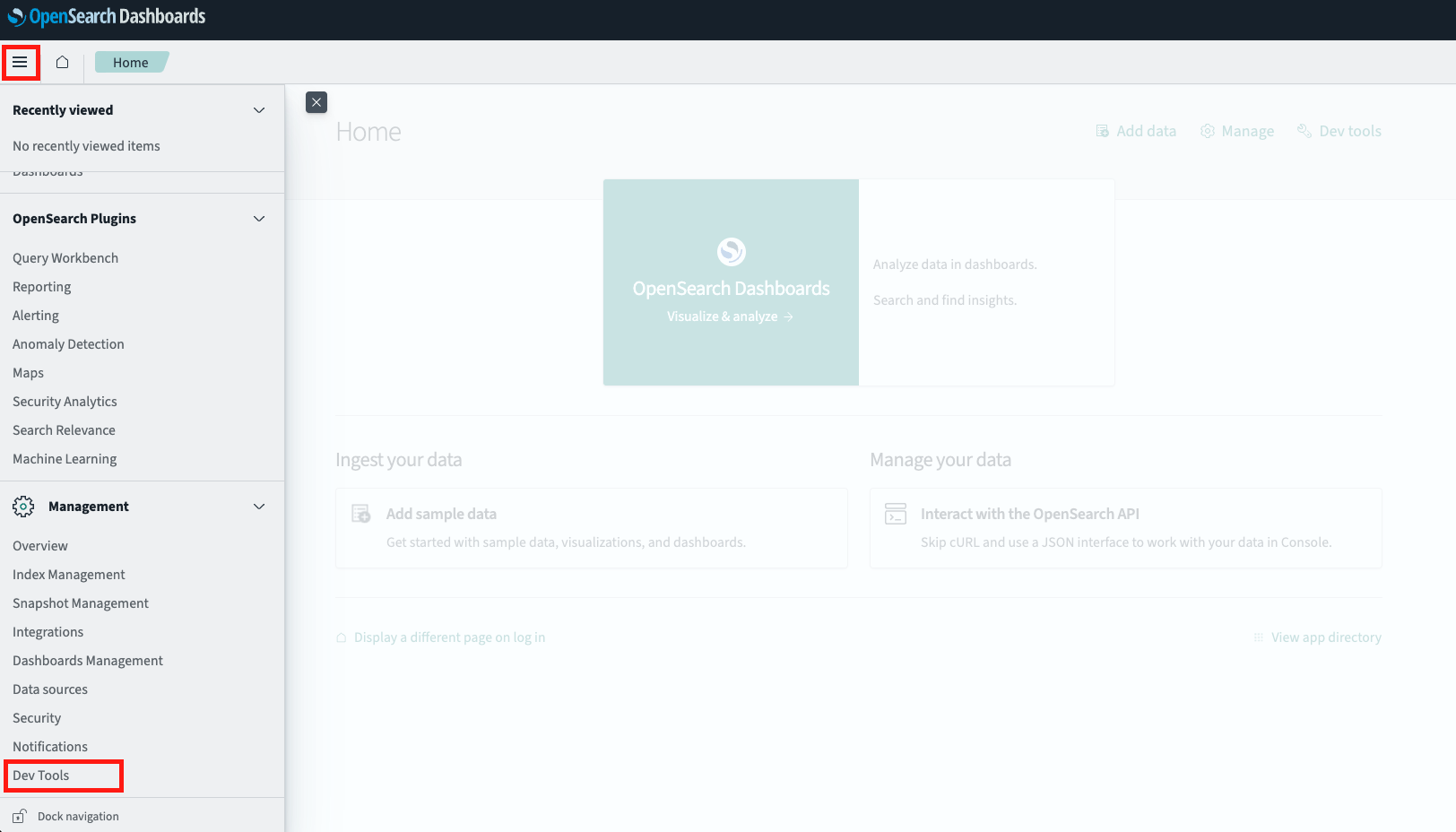The image size is (1456, 832).
Task: Collapse the OpenSearch Plugins section
Action: 259,218
